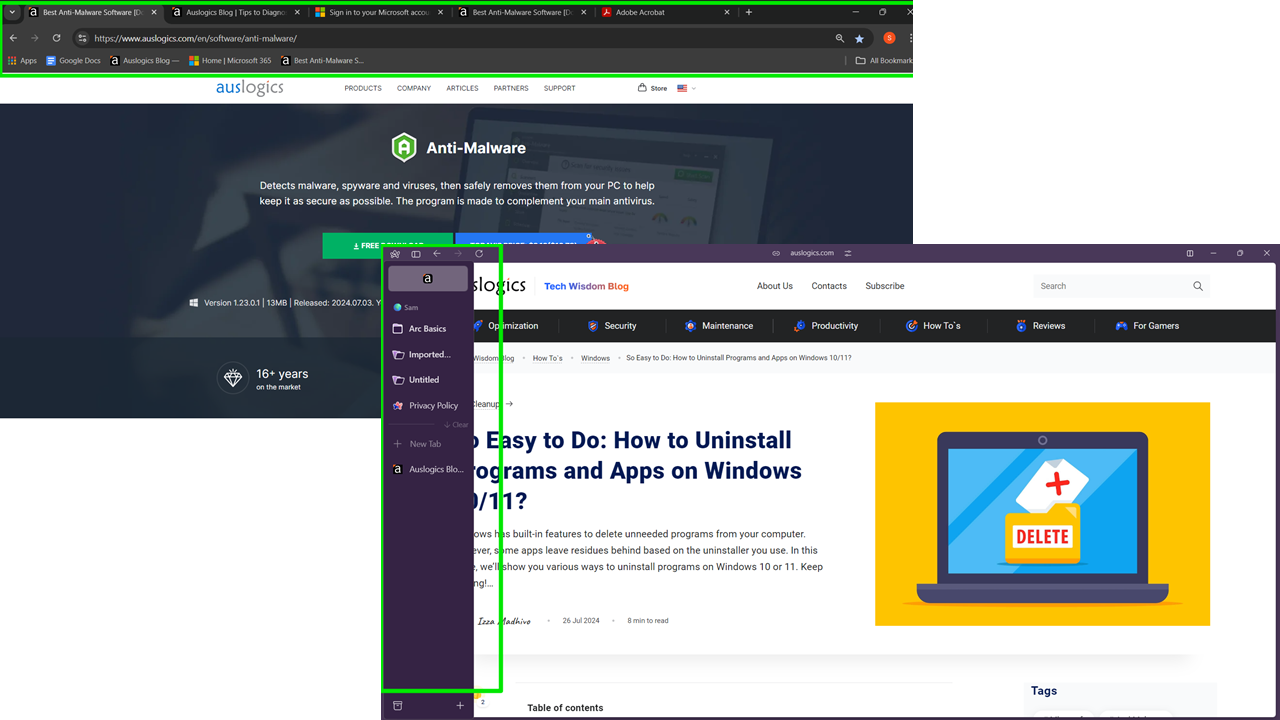Click the Auslogics logo in Chrome window
Image resolution: width=1280 pixels, height=720 pixels.
tap(250, 88)
